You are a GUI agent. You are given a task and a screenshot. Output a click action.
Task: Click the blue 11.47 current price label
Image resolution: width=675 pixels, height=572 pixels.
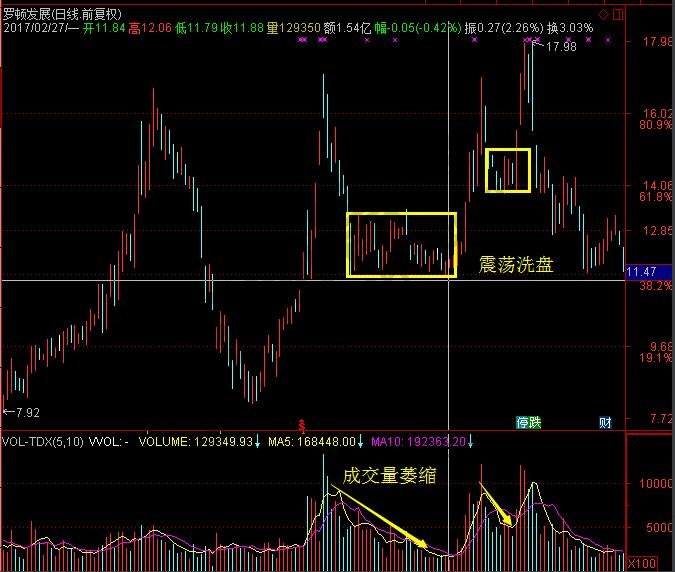[649, 272]
